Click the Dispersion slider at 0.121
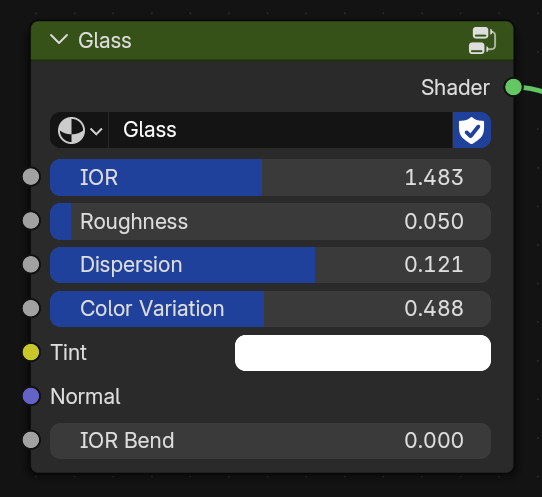Image resolution: width=542 pixels, height=497 pixels. click(270, 265)
